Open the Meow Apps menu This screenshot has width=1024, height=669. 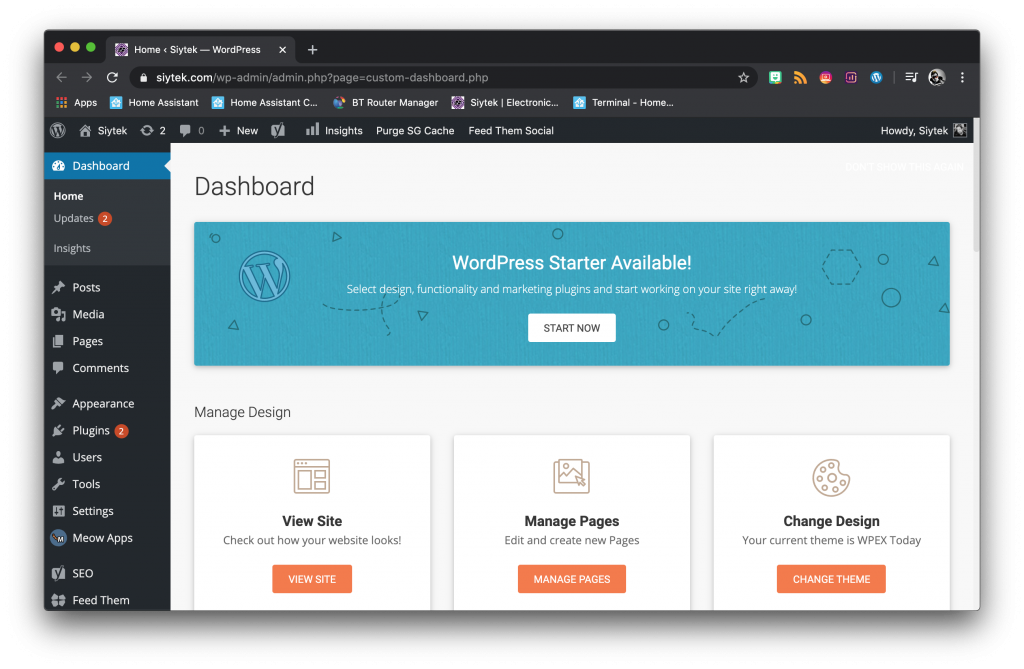(x=107, y=538)
